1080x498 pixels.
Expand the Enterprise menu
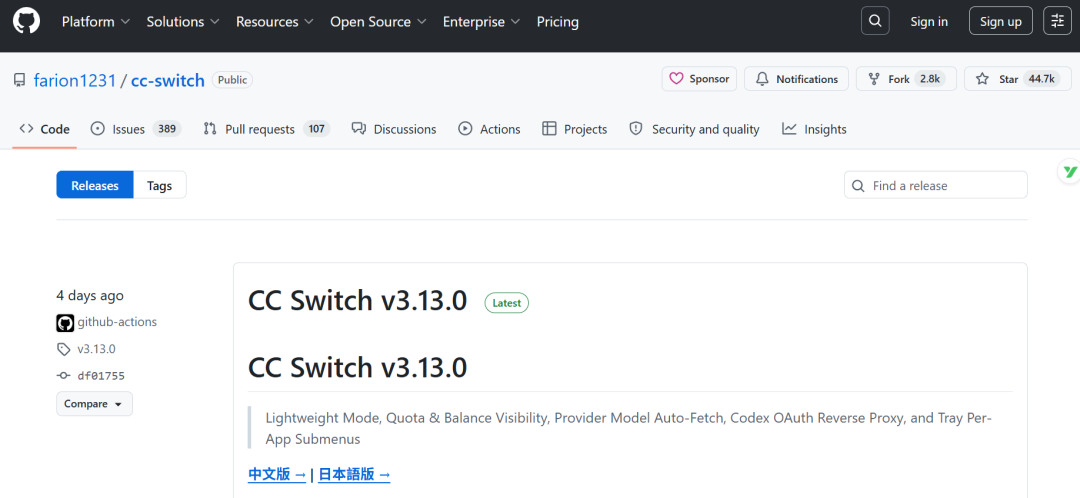[481, 21]
